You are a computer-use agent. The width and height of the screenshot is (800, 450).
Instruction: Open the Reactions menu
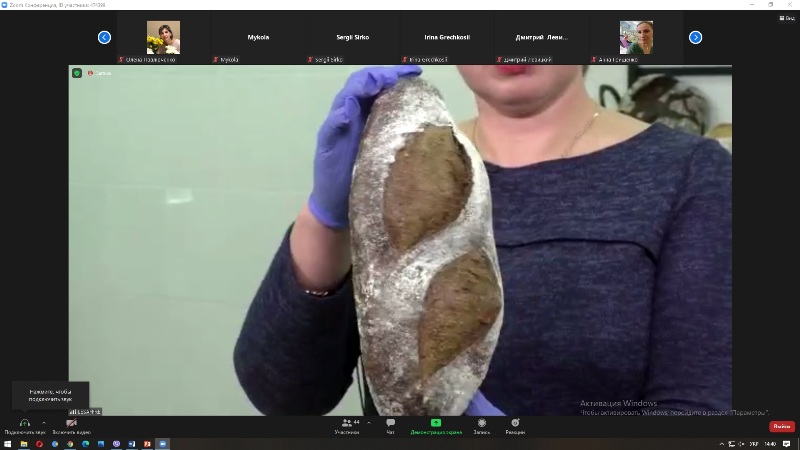pyautogui.click(x=515, y=425)
